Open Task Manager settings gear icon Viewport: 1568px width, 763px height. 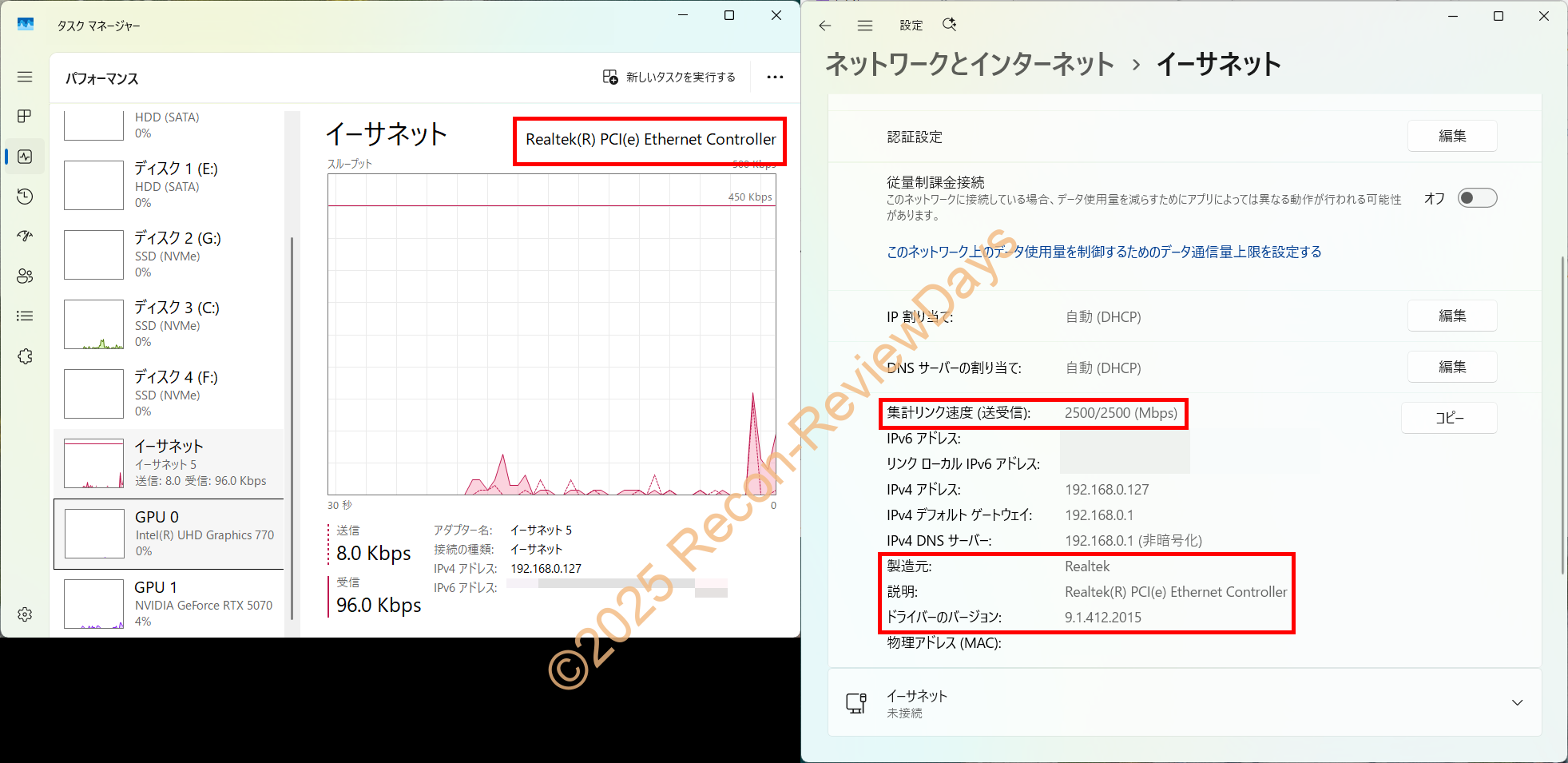coord(25,614)
